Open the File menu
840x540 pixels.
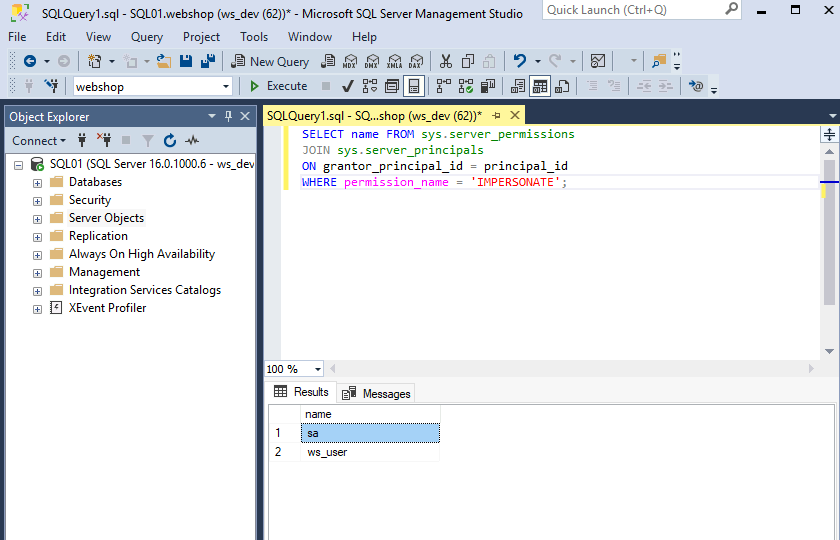(17, 37)
